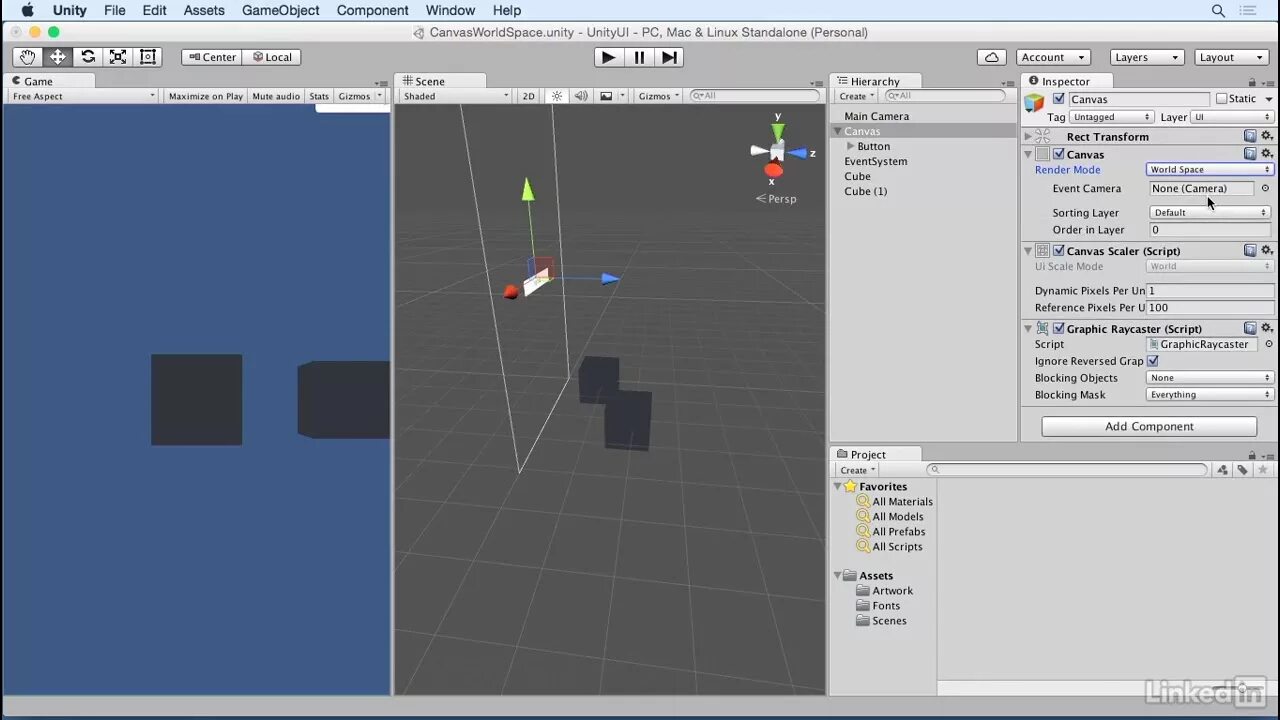The width and height of the screenshot is (1280, 720).
Task: Search project by label icon
Action: [x=1242, y=470]
